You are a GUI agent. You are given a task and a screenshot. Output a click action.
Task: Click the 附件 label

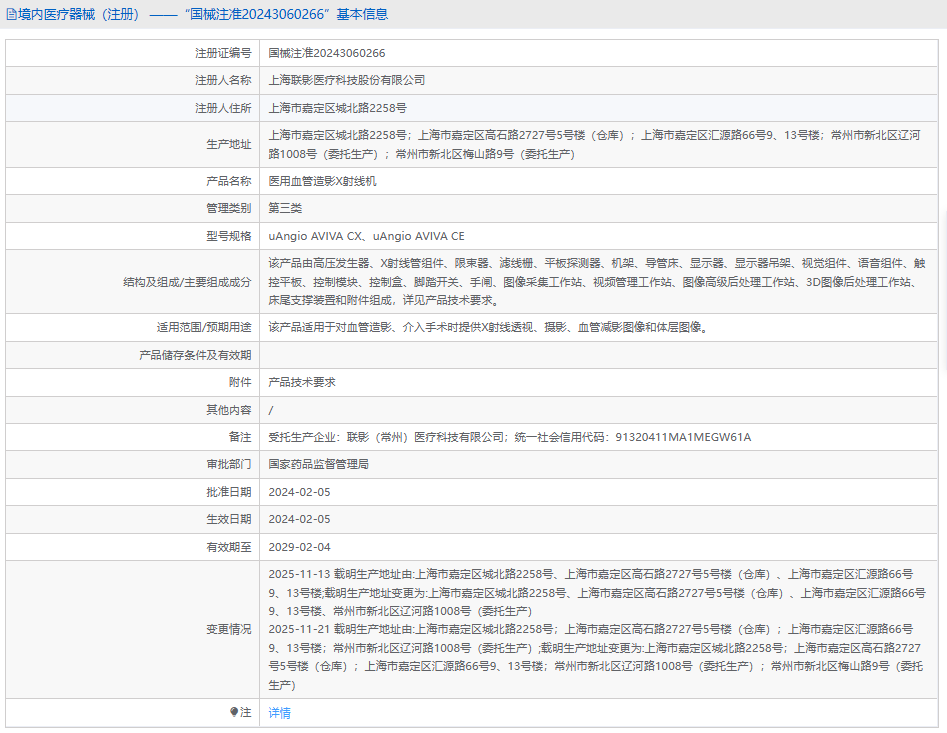point(240,382)
